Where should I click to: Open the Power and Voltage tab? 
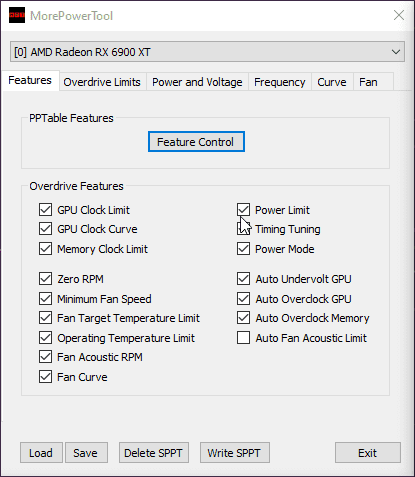point(197,82)
